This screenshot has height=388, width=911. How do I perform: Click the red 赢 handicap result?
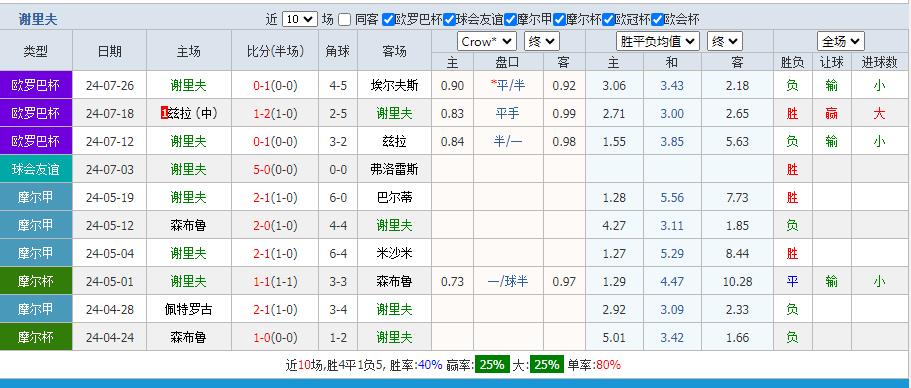tap(831, 113)
